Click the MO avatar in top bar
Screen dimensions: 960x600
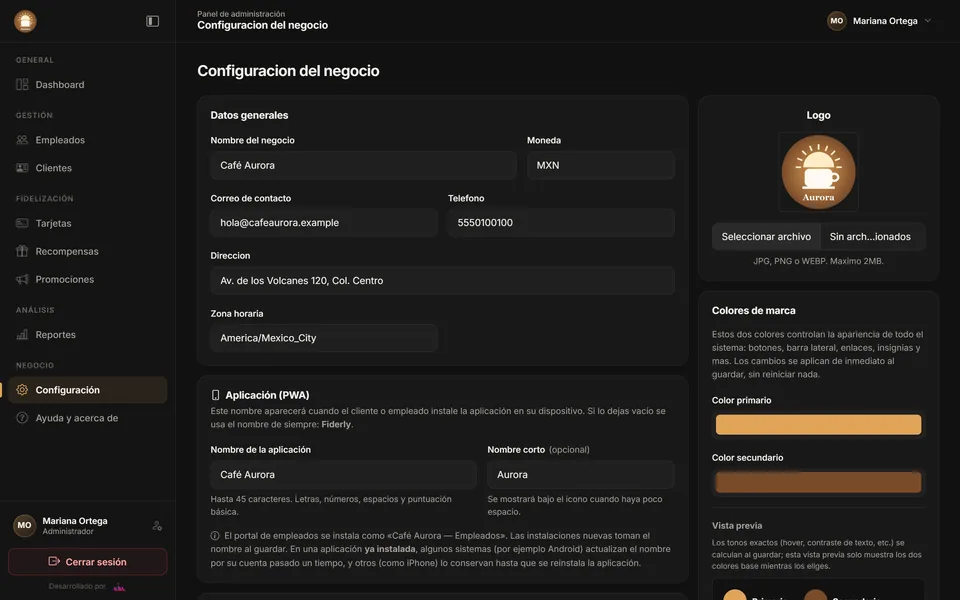click(x=836, y=21)
